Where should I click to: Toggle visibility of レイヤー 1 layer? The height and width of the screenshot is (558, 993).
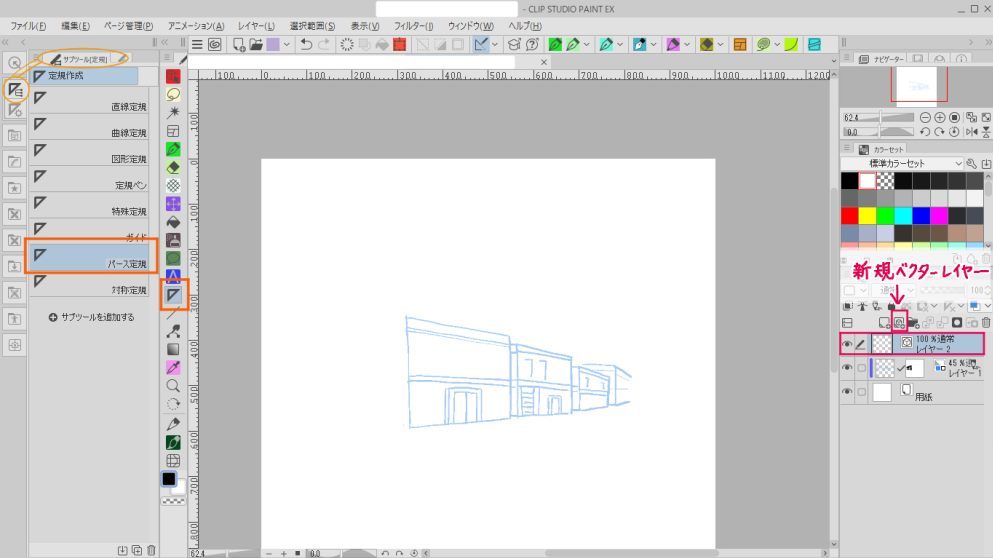847,368
